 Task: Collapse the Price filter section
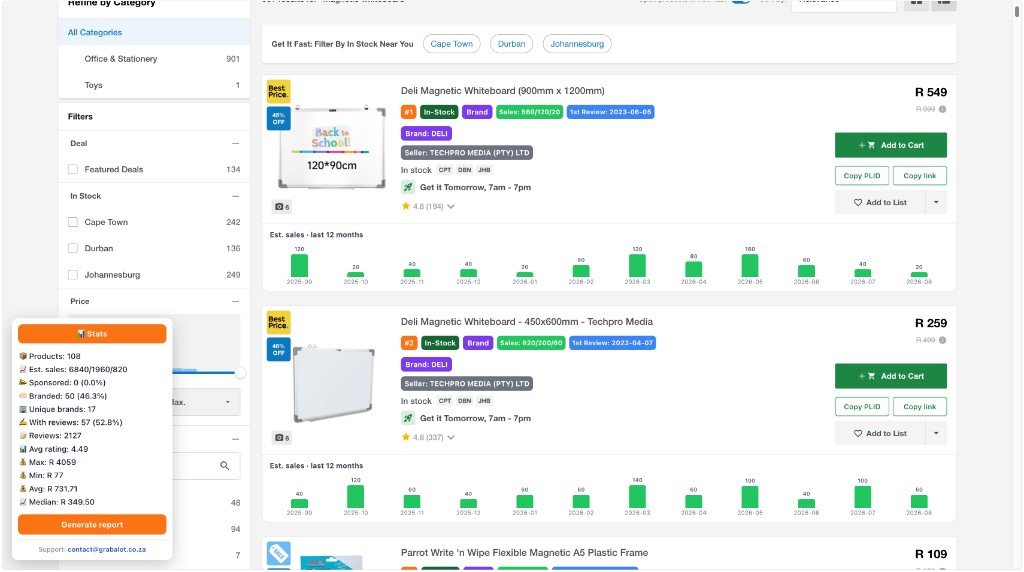tap(235, 302)
